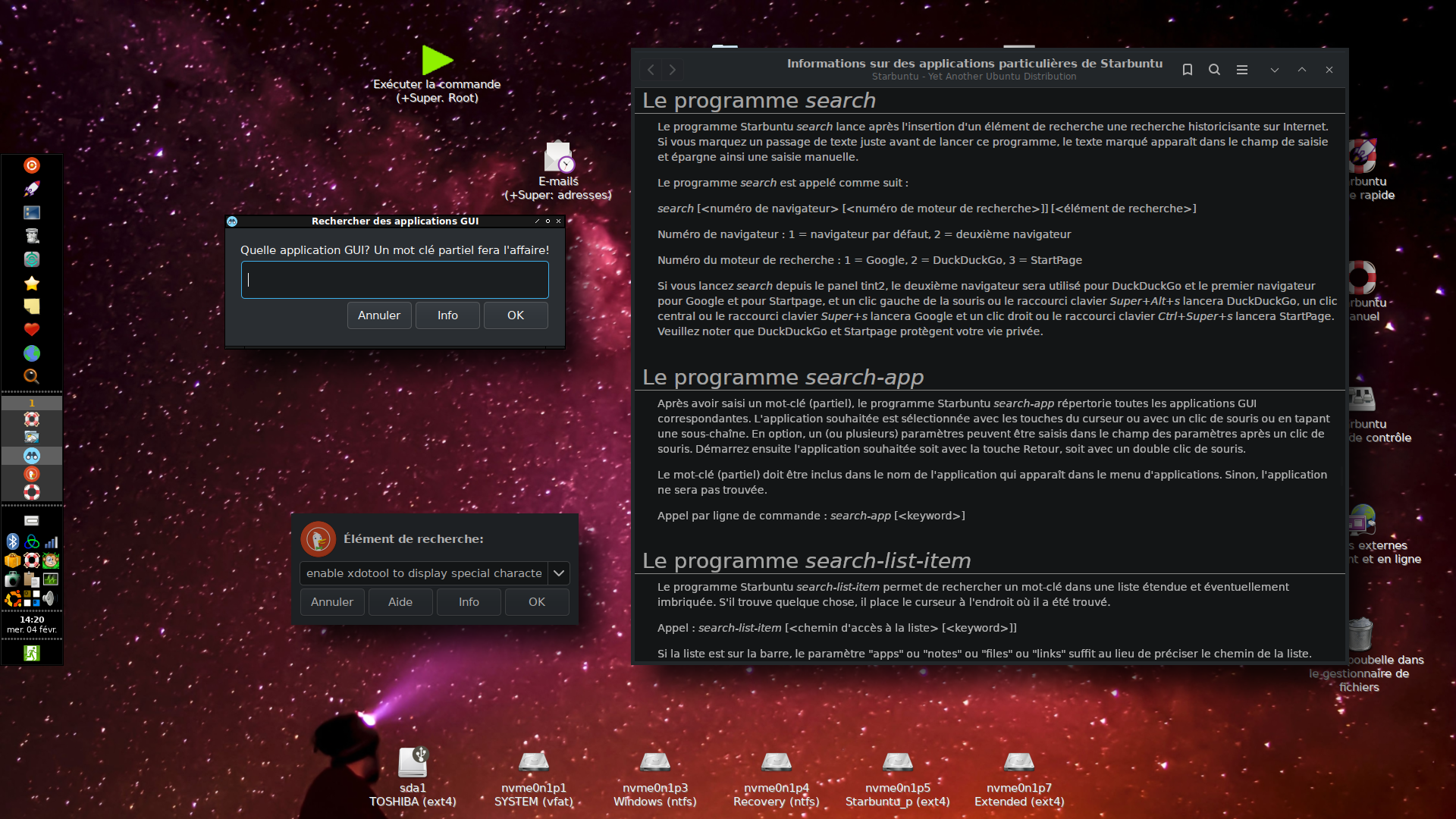Click Info in the GUI applications dialog

447,315
